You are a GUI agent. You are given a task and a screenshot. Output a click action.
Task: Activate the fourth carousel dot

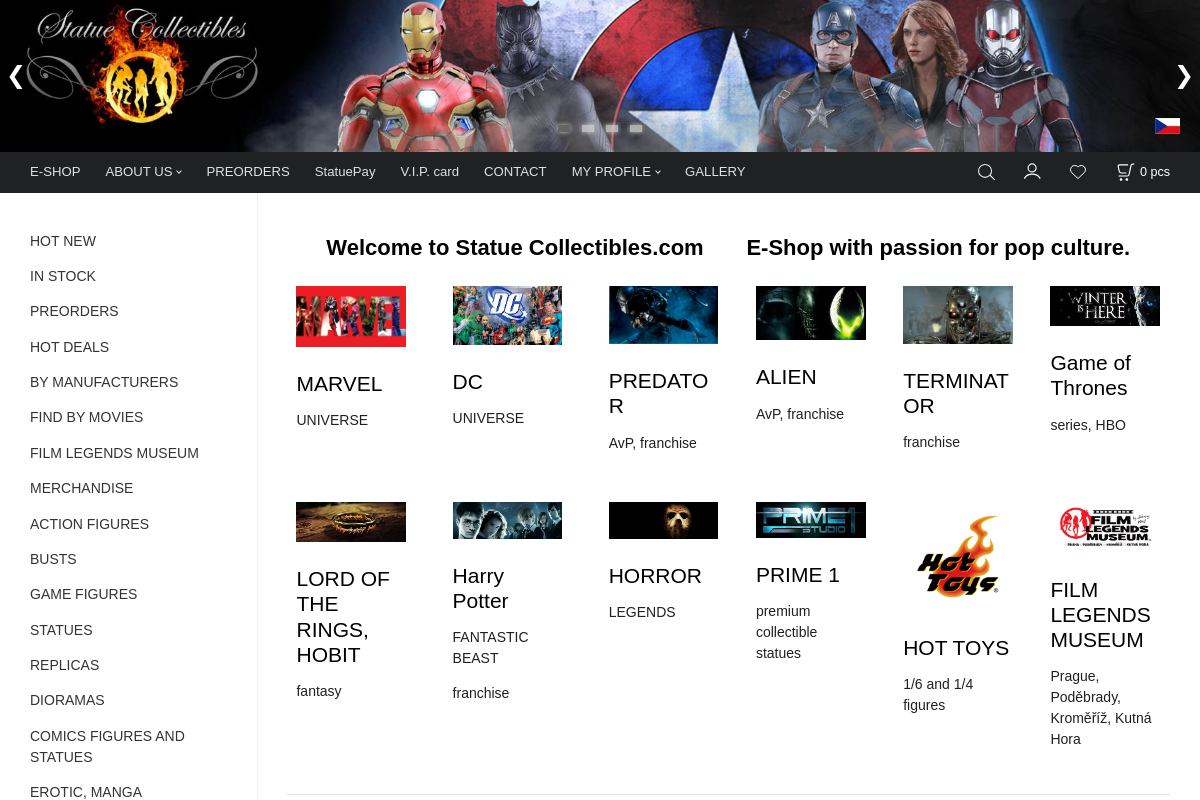click(x=635, y=128)
